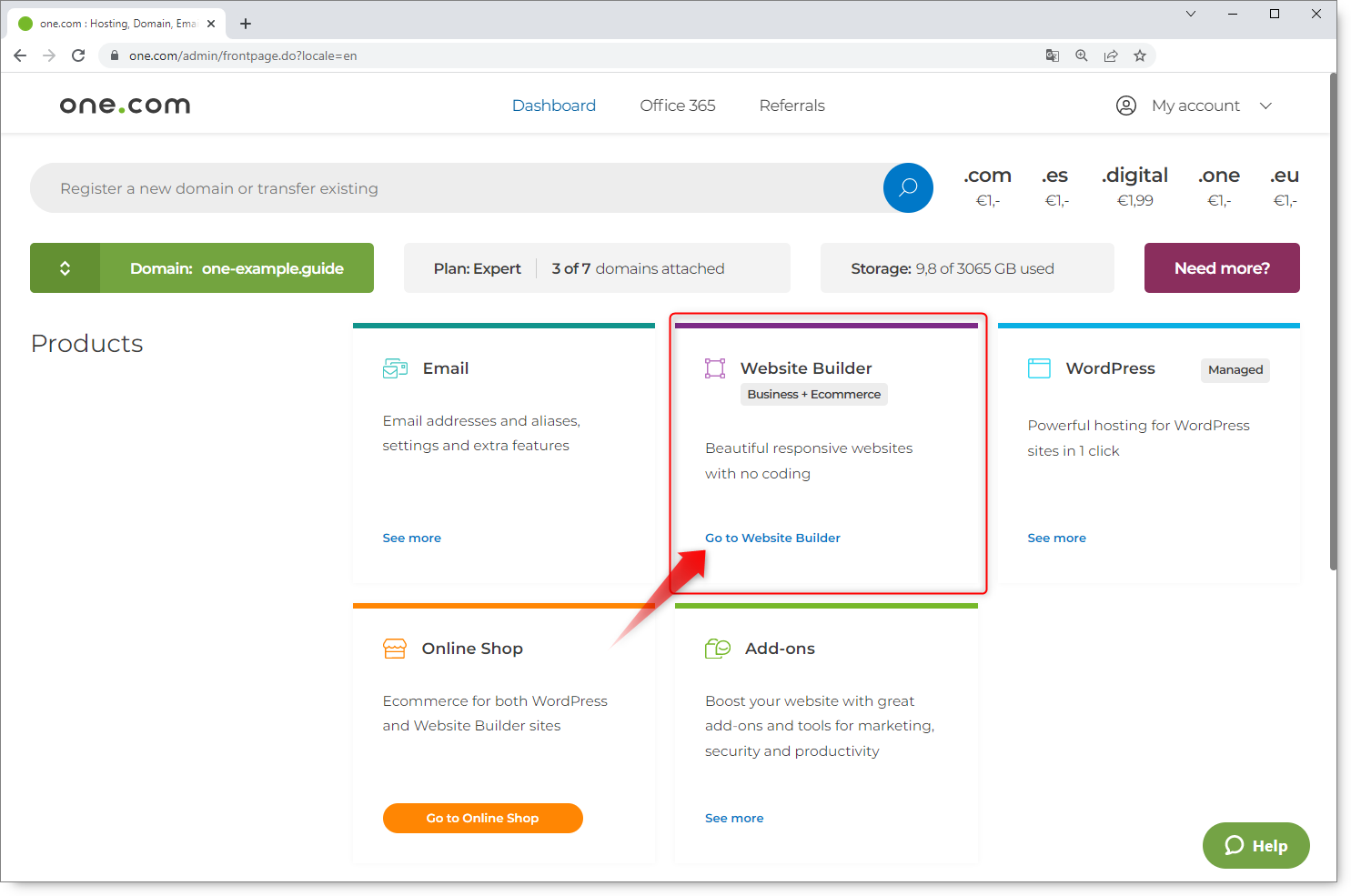Reload the page using the refresh icon
Viewport: 1351px width, 896px height.
coord(78,55)
